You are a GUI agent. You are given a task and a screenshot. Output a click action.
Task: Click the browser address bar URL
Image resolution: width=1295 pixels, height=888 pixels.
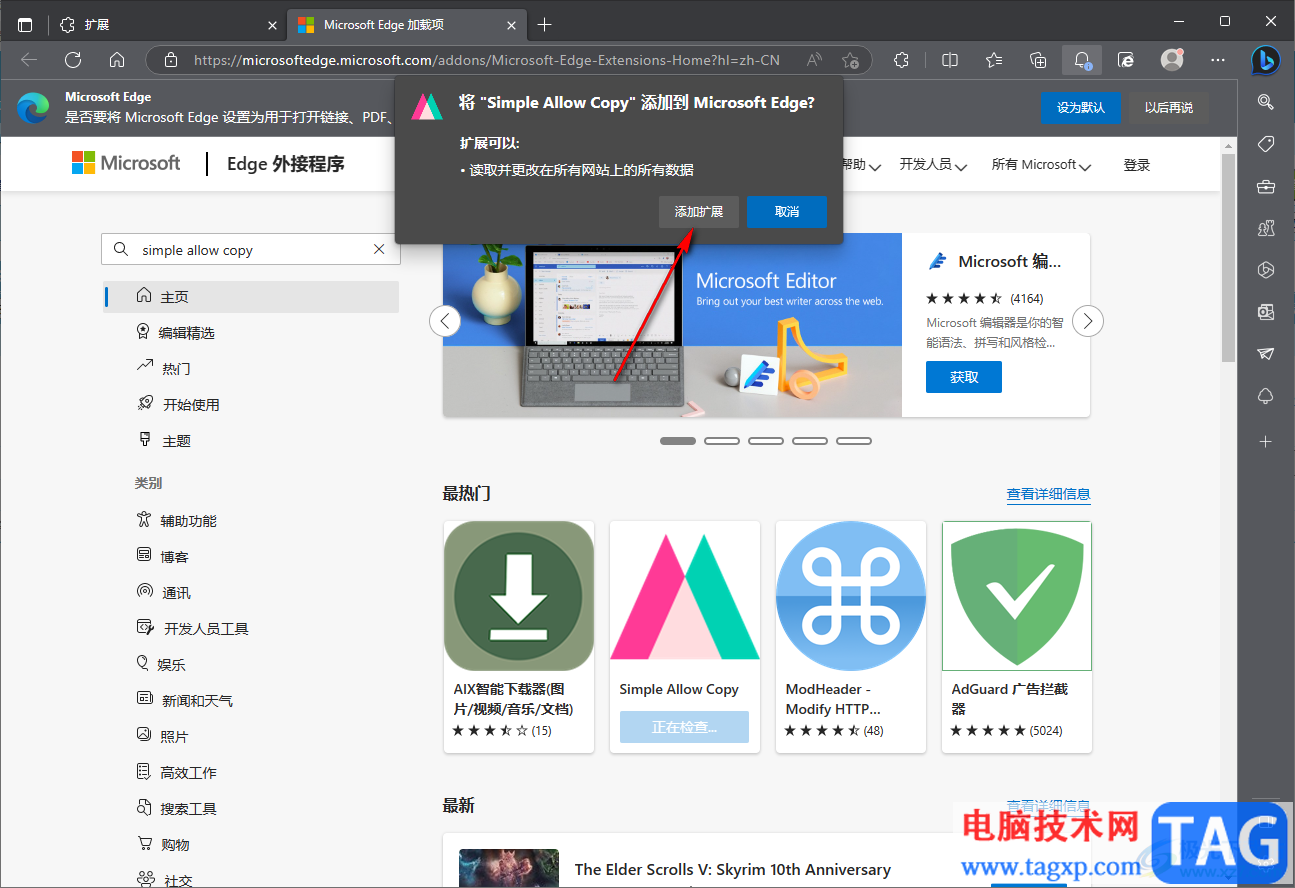(x=486, y=60)
